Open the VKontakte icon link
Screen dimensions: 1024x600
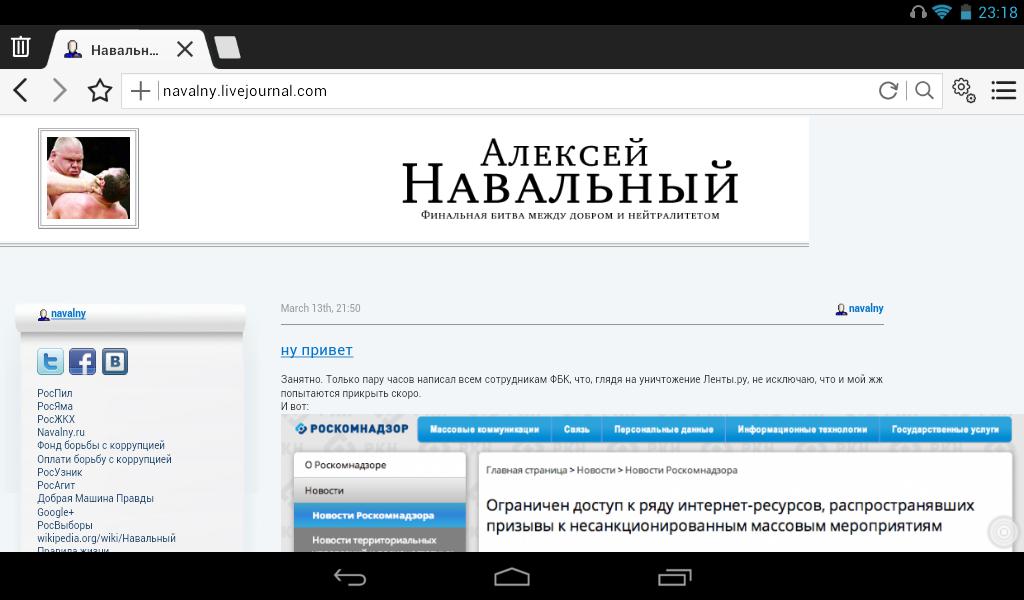click(x=115, y=362)
